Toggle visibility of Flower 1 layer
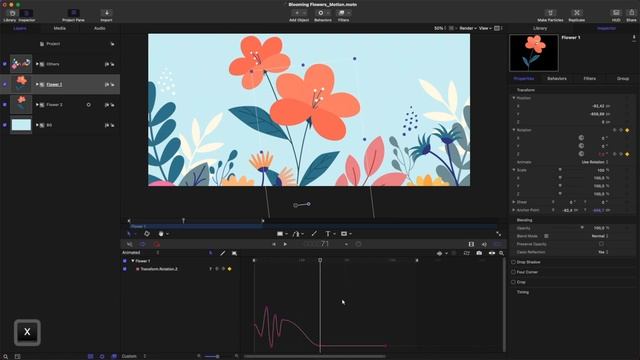Screen dimensions: 640x360 [x=4, y=84]
